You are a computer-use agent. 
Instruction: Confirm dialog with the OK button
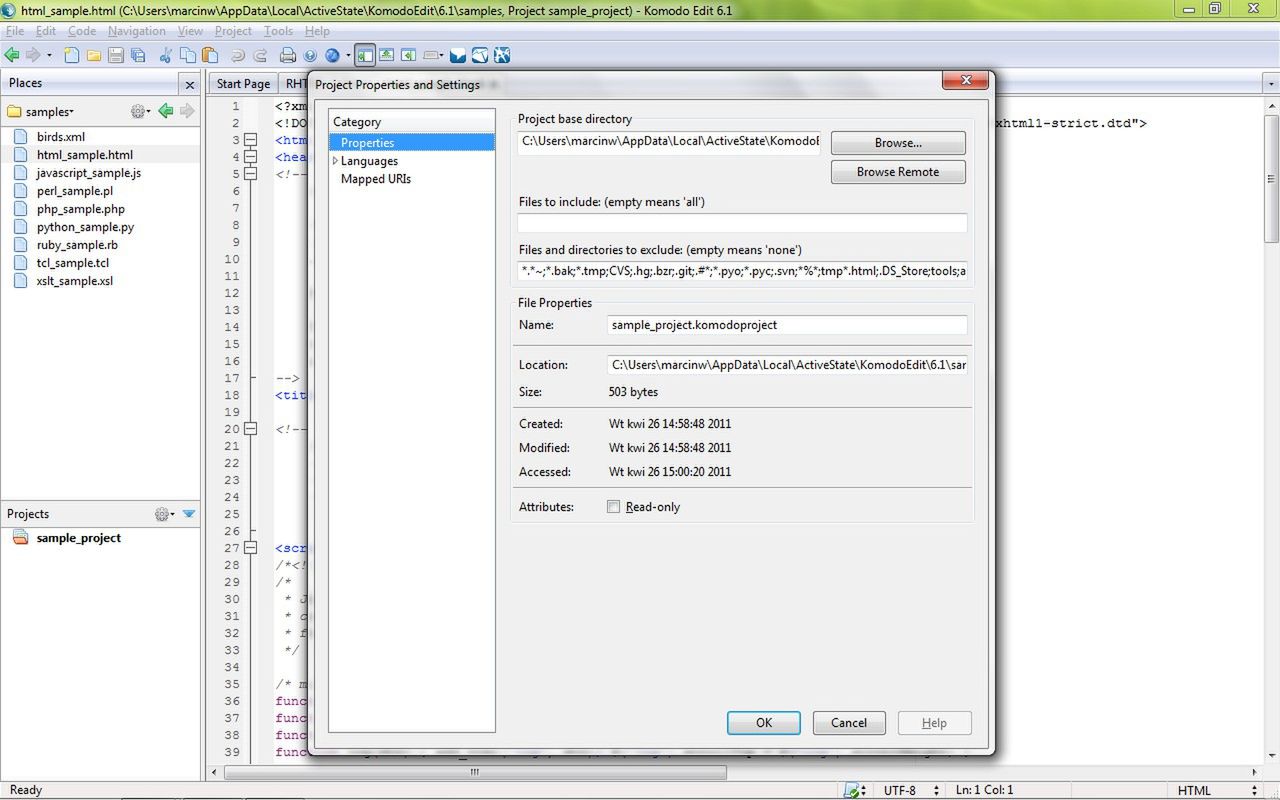(x=764, y=723)
